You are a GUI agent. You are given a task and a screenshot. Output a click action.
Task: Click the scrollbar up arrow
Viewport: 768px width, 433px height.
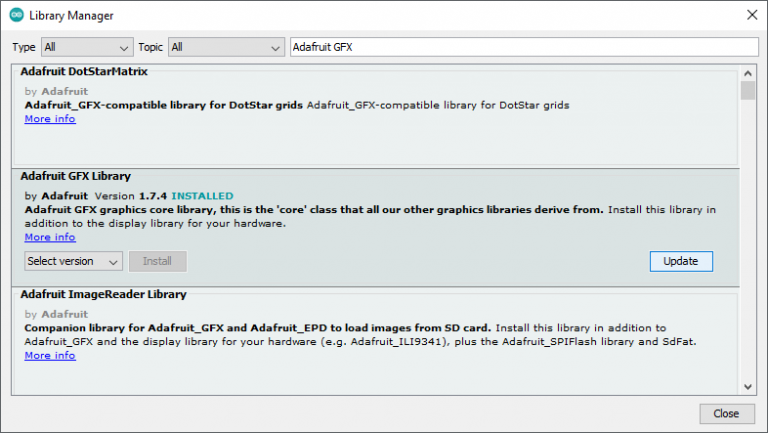click(747, 71)
